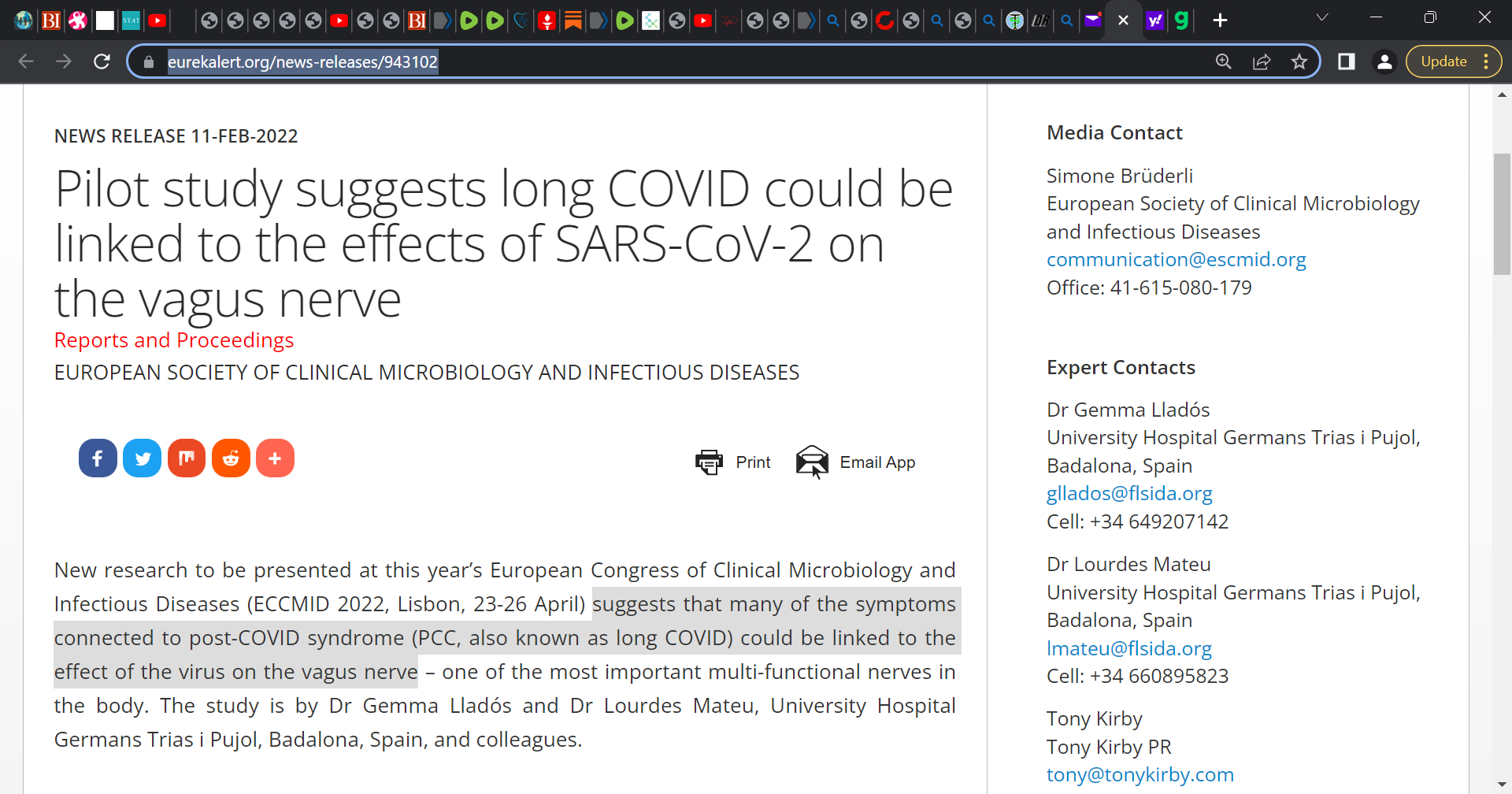Click the scrollbar up arrow
Screen dimensions: 1512x794
click(x=1502, y=95)
